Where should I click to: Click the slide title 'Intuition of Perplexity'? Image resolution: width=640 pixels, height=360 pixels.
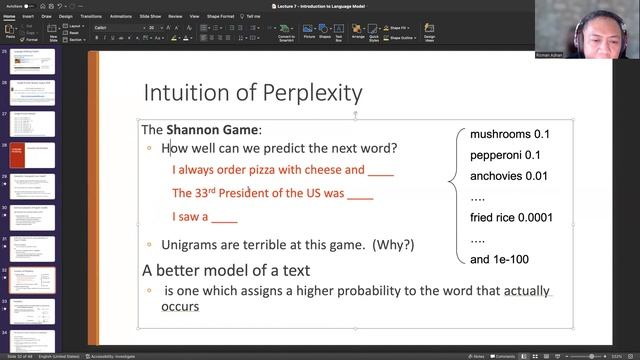(253, 93)
